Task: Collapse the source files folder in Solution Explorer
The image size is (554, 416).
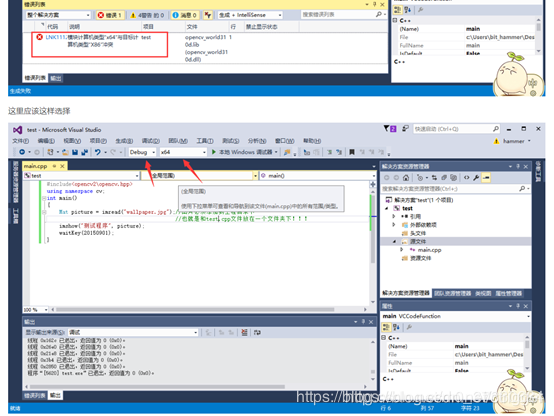Action: (x=394, y=241)
